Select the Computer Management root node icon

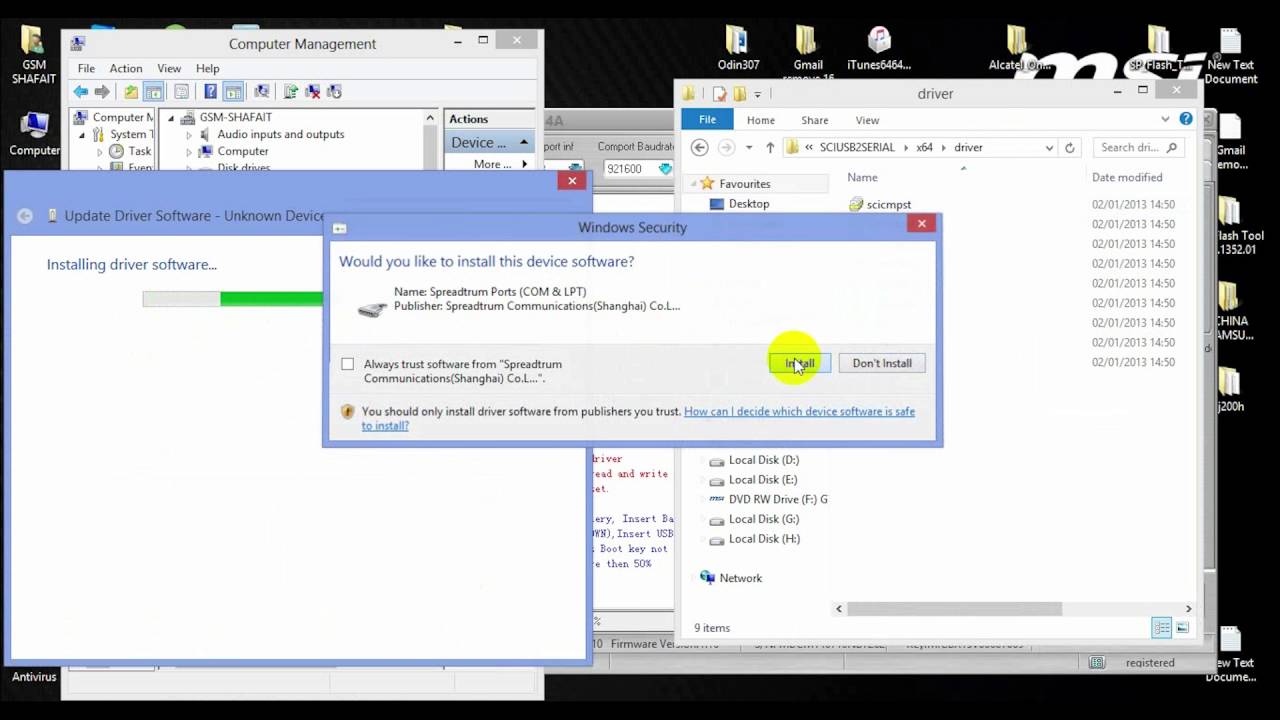[80, 117]
